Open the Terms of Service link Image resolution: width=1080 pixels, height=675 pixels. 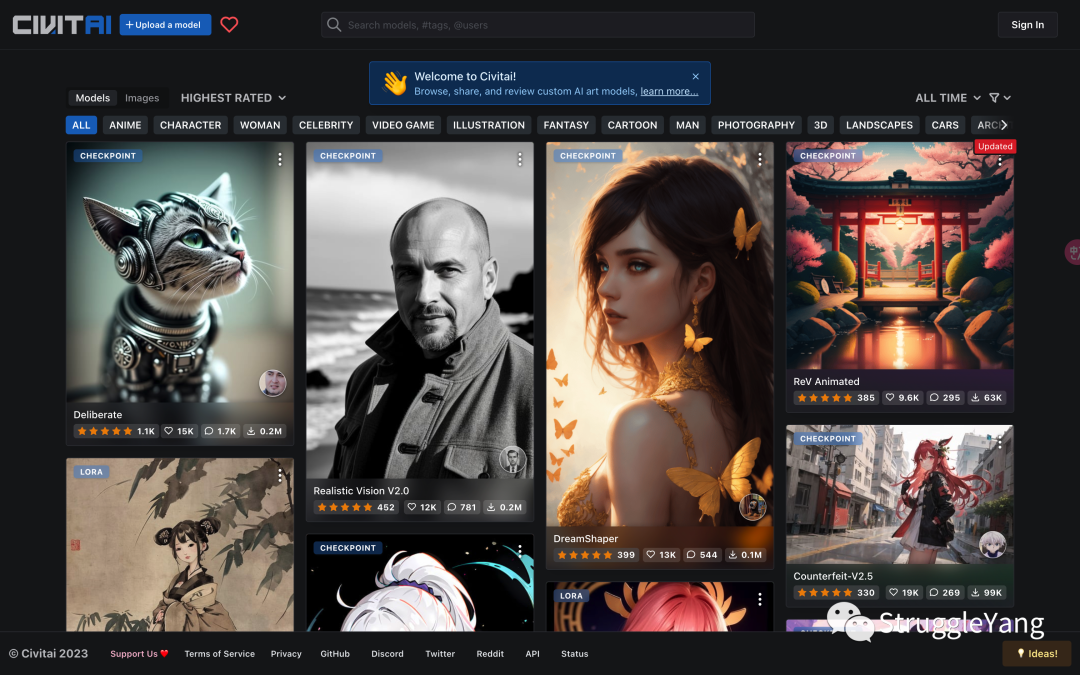pos(220,654)
